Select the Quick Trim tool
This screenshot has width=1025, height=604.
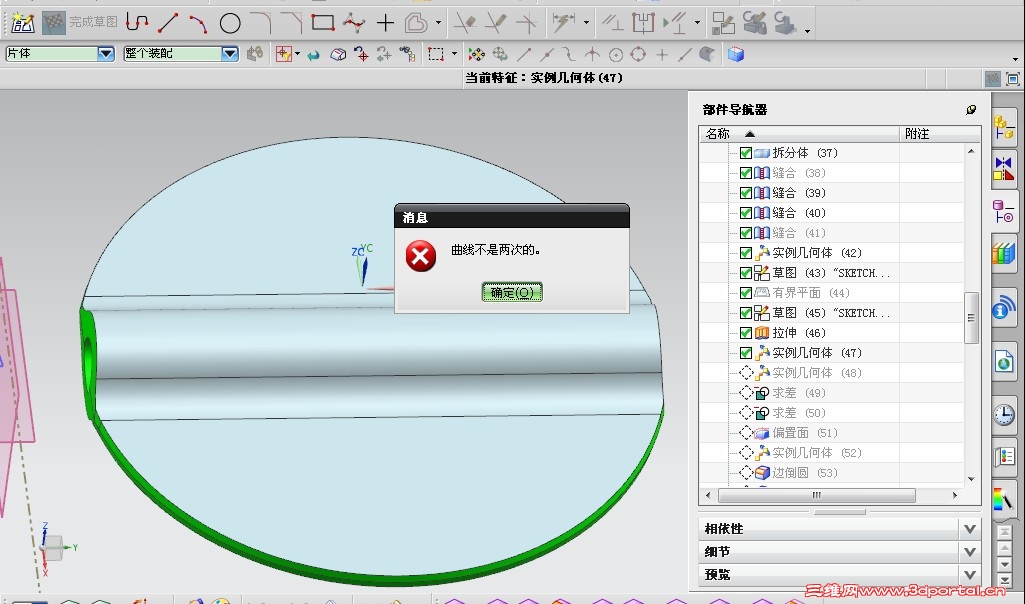(465, 24)
